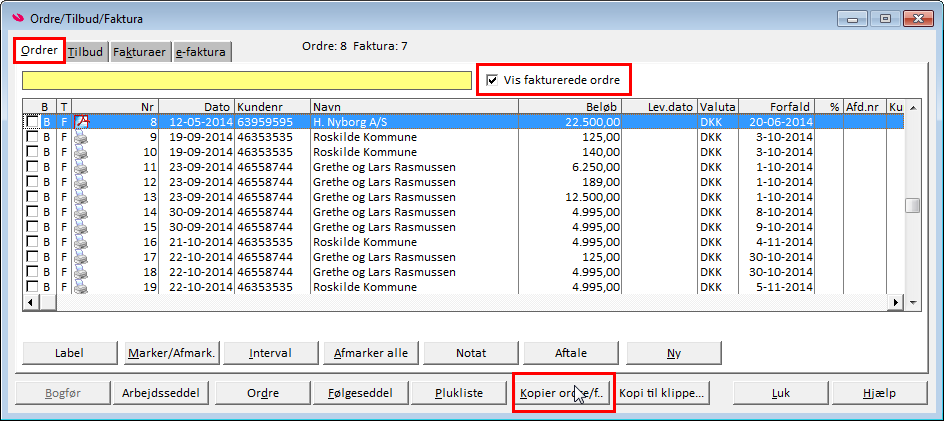The image size is (944, 421).
Task: Click due date 20-06-2014 cell
Action: point(777,122)
